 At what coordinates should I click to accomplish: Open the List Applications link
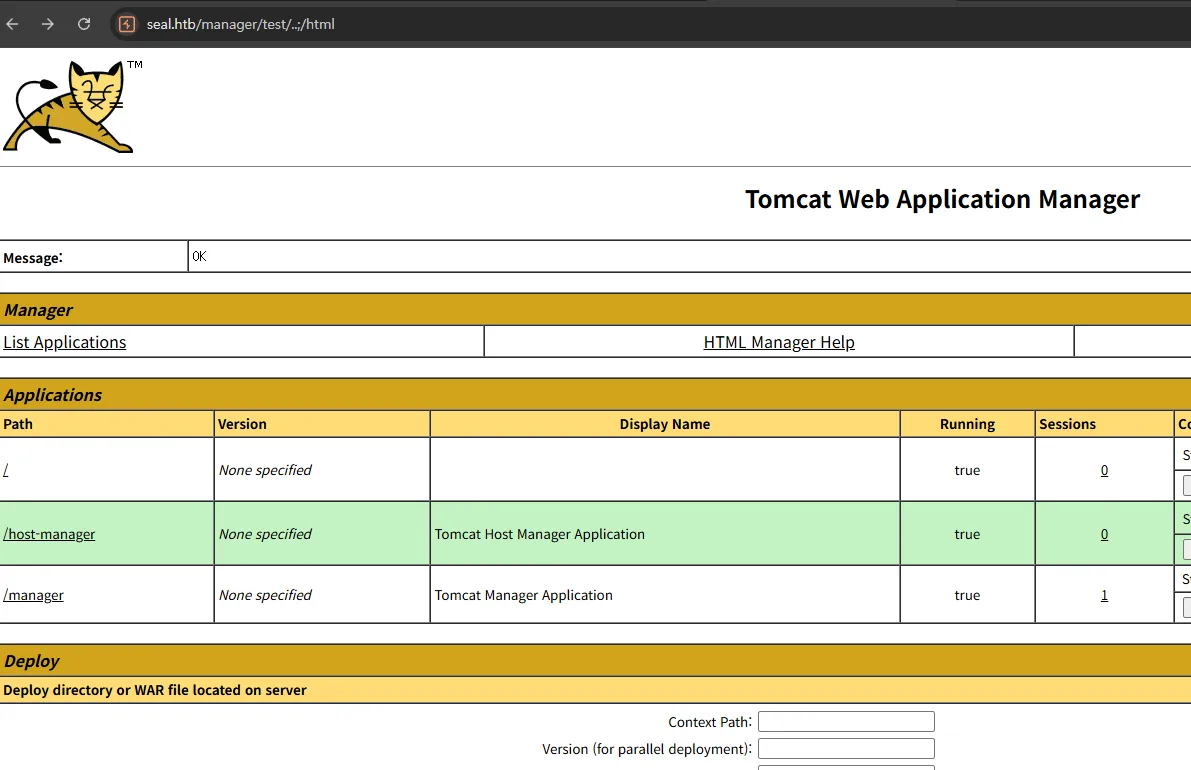pyautogui.click(x=65, y=342)
